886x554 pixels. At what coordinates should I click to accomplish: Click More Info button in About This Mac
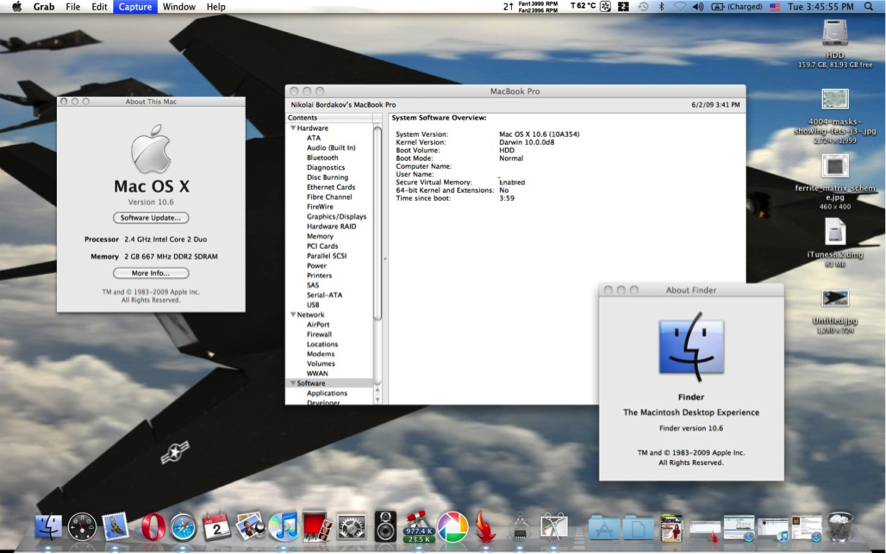point(151,273)
